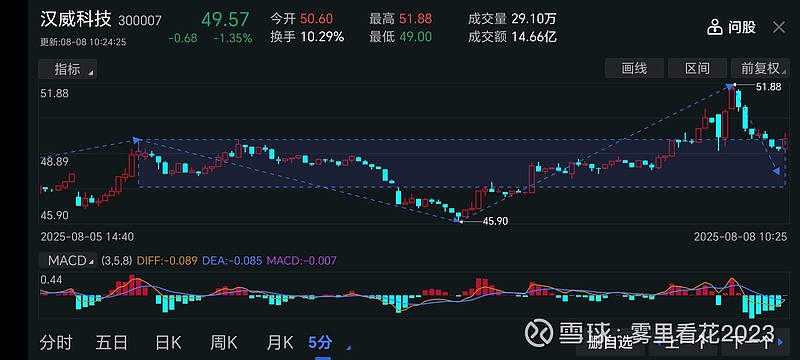Select the 周K chart tab

(x=224, y=343)
